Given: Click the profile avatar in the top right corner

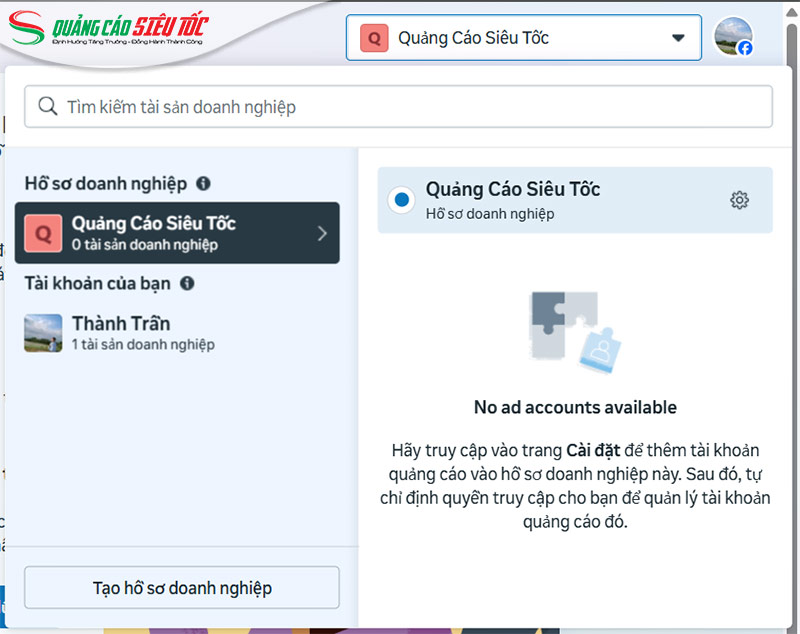Looking at the screenshot, I should tap(734, 36).
